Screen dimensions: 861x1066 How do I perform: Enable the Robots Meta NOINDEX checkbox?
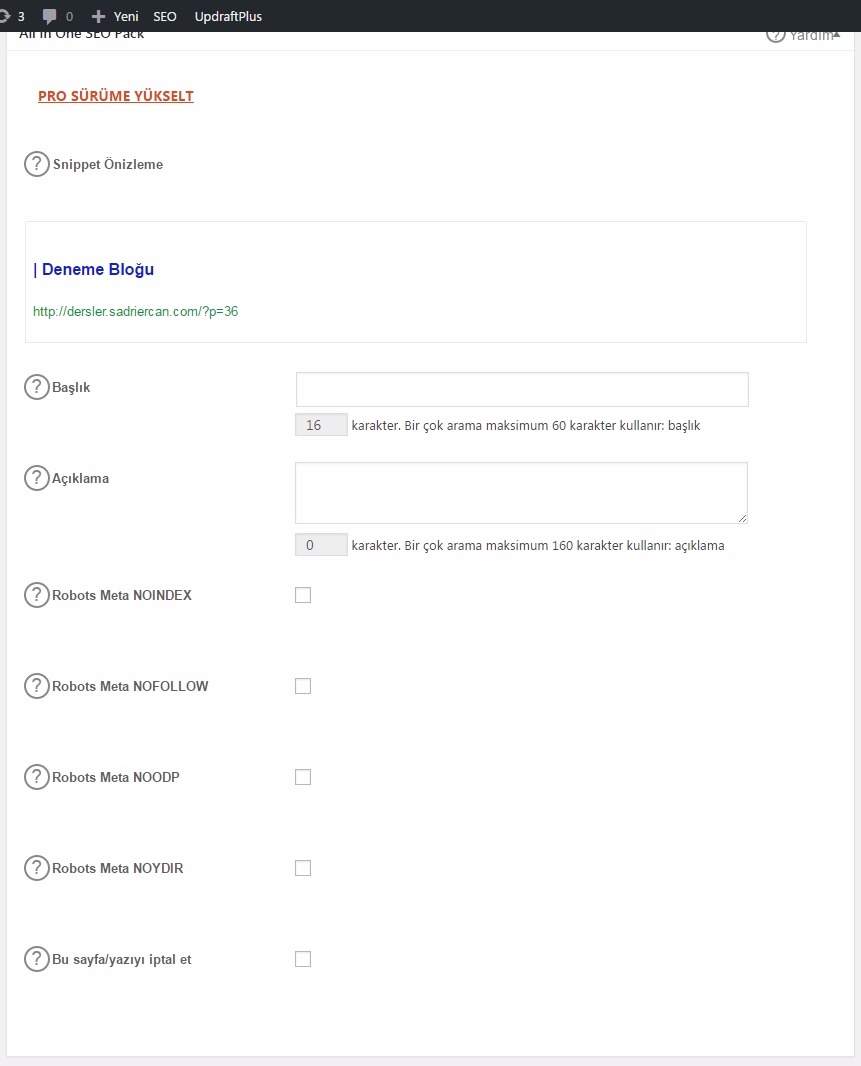303,595
